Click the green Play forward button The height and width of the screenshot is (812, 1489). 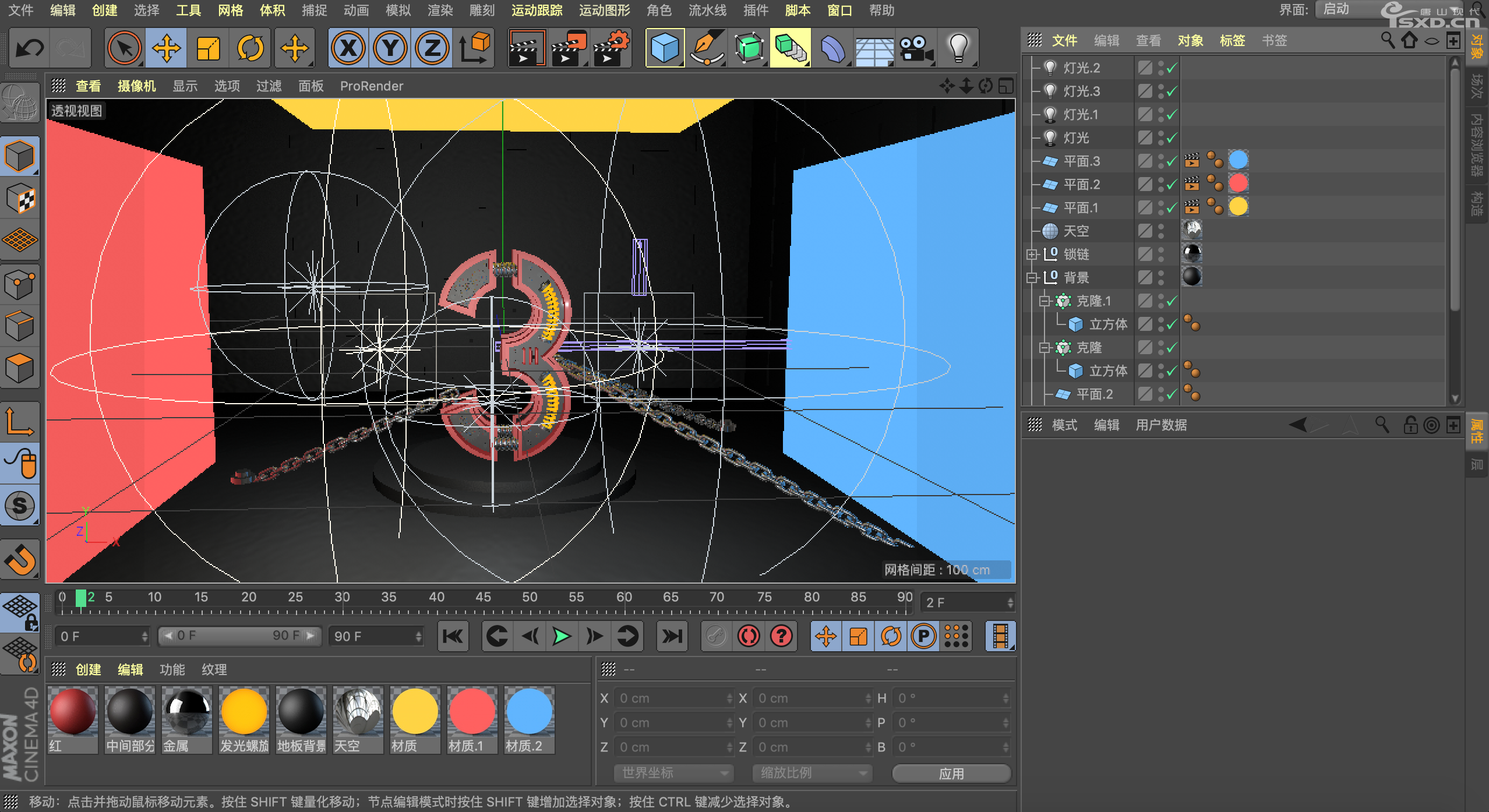pyautogui.click(x=562, y=636)
